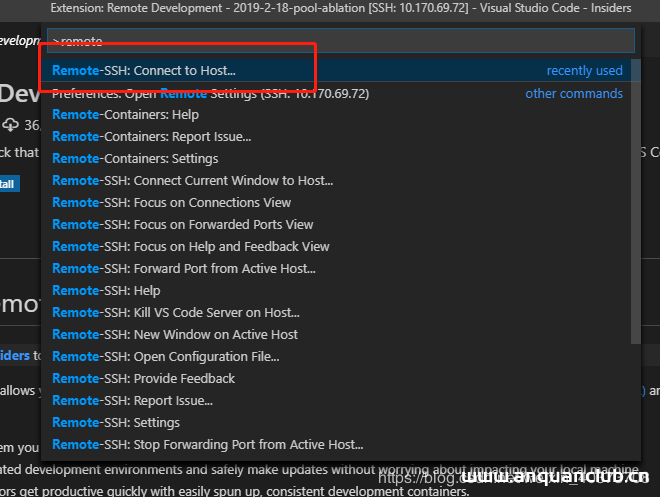Image resolution: width=660 pixels, height=497 pixels.
Task: Click the partially visible Install button
Action: point(10,184)
